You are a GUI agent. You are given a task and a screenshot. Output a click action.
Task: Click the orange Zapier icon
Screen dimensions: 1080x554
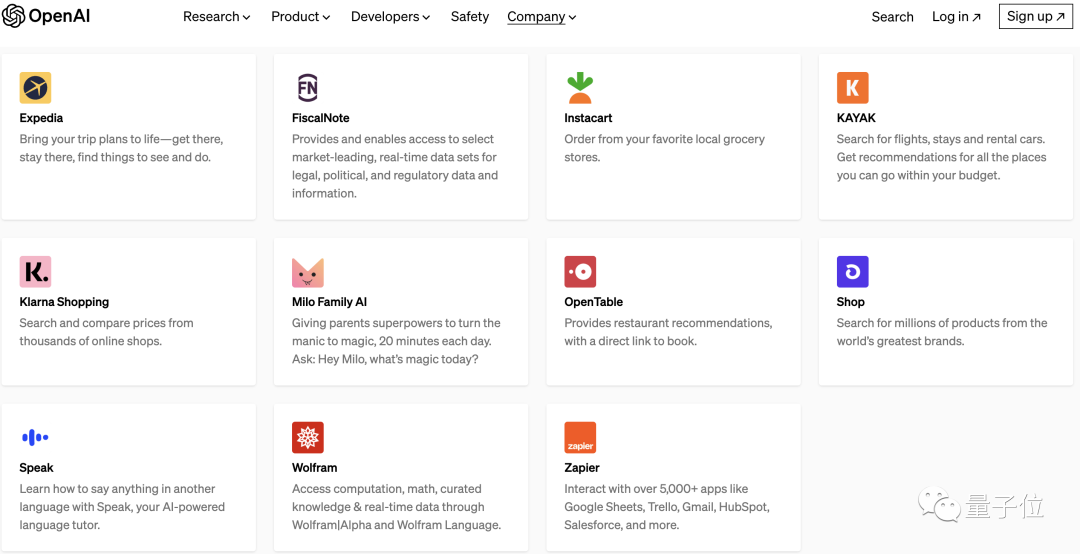(580, 438)
